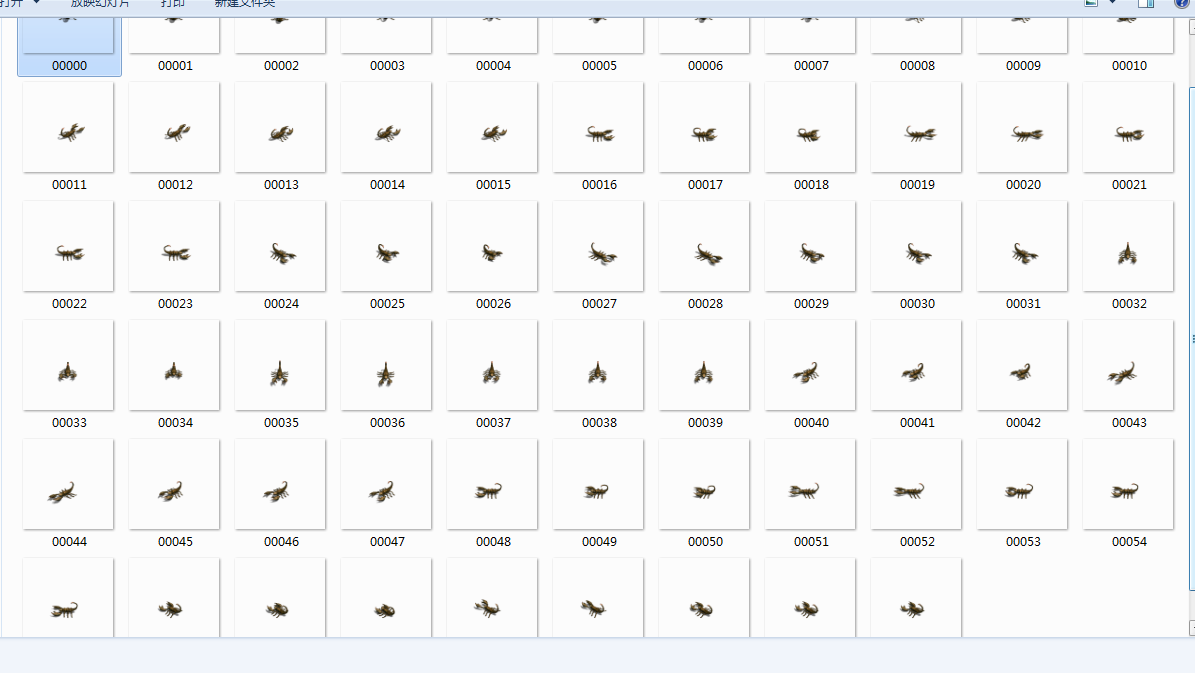The height and width of the screenshot is (673, 1195).
Task: Select the scorpion thumbnail for file 00051
Action: pos(810,484)
